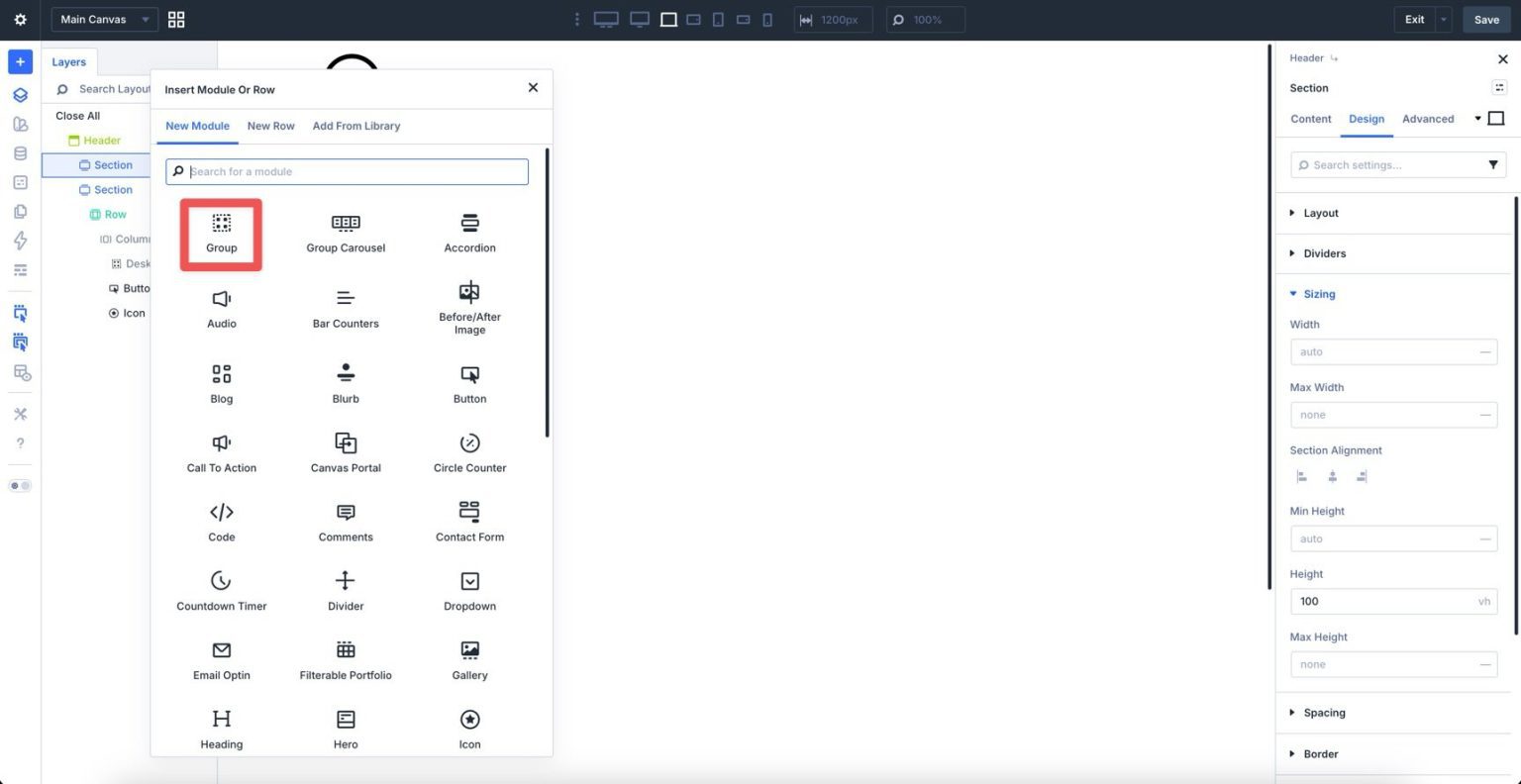
Task: Select the Group Carousel module
Action: 346,234
